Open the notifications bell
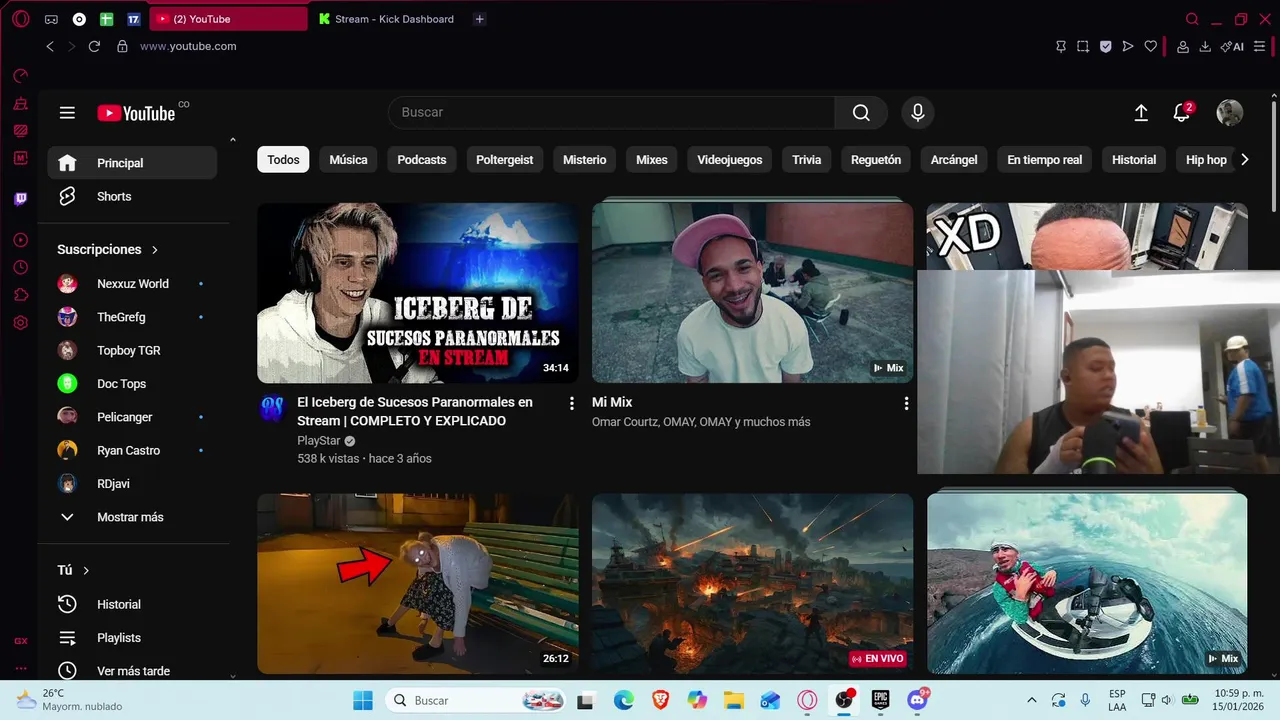 pyautogui.click(x=1181, y=113)
